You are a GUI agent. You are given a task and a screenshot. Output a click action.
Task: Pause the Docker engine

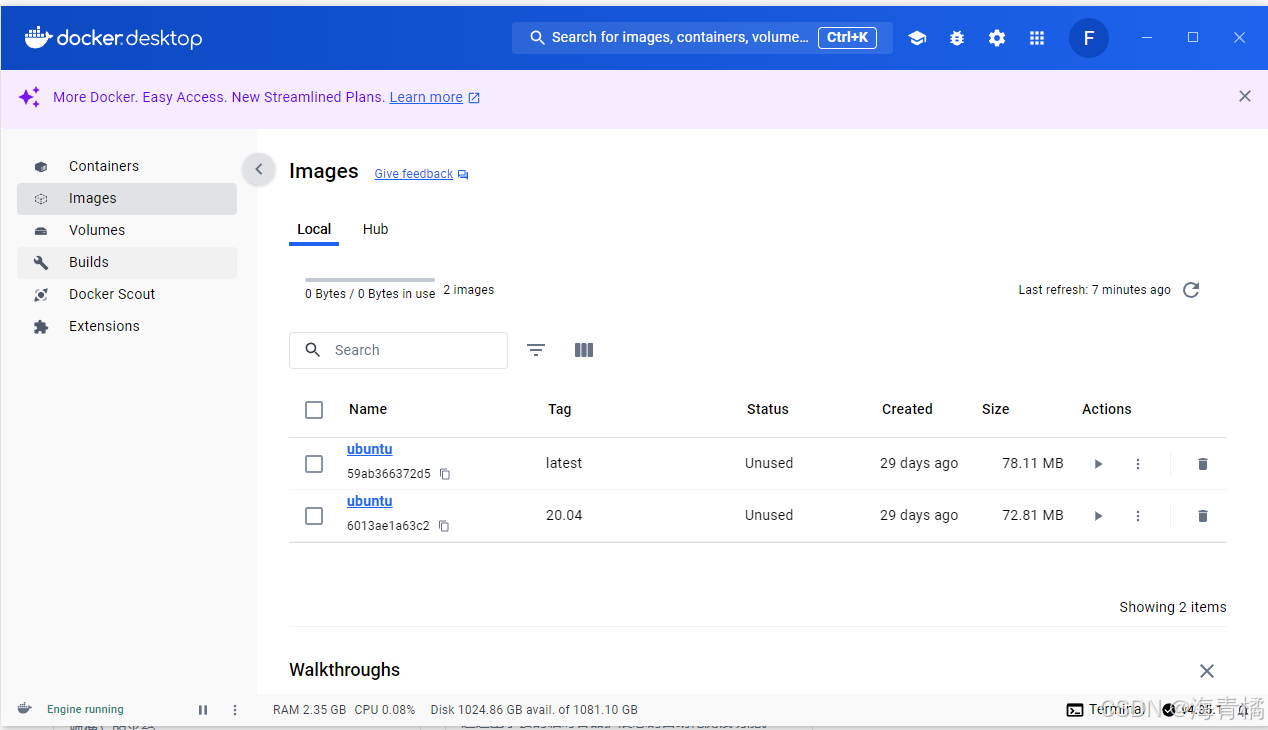[x=203, y=710]
